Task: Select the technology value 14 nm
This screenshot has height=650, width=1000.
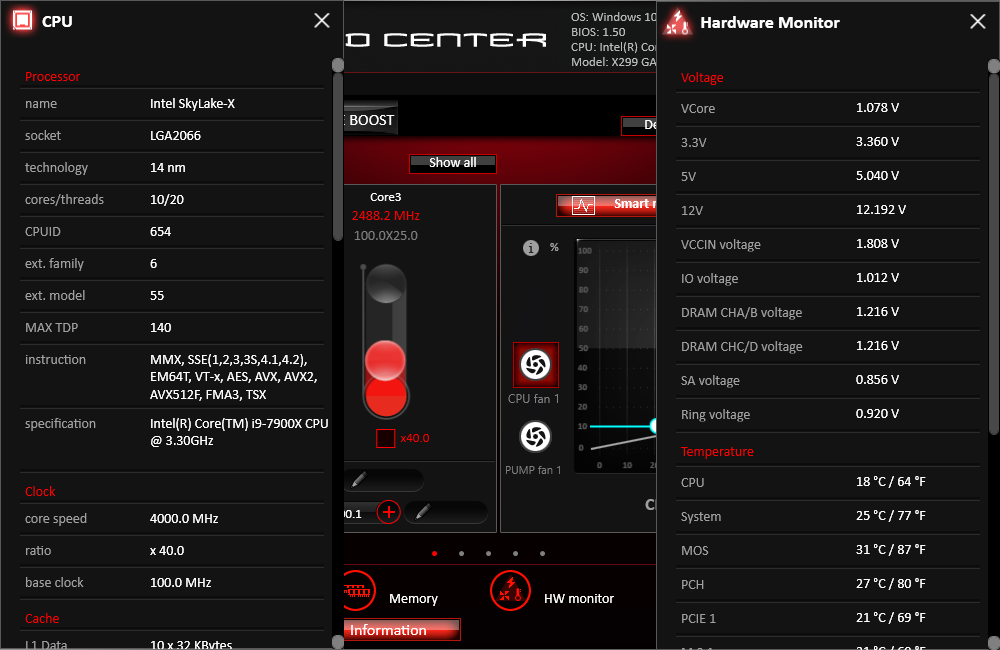Action: click(x=168, y=167)
